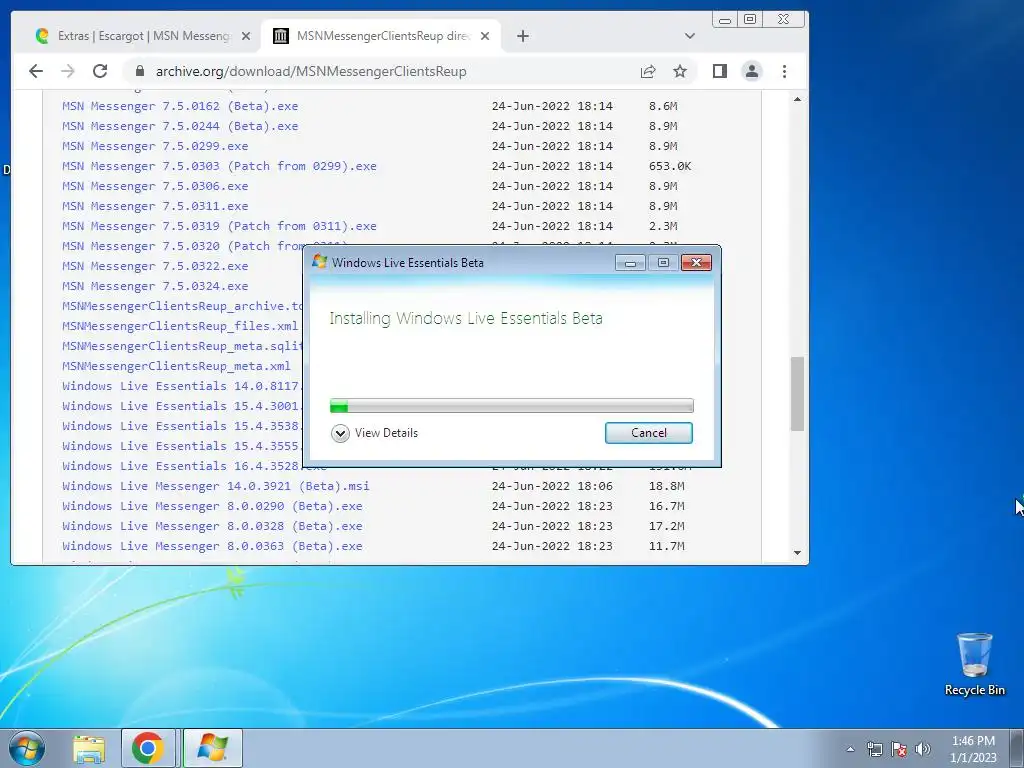Open Chrome's side panel icon

tap(720, 71)
